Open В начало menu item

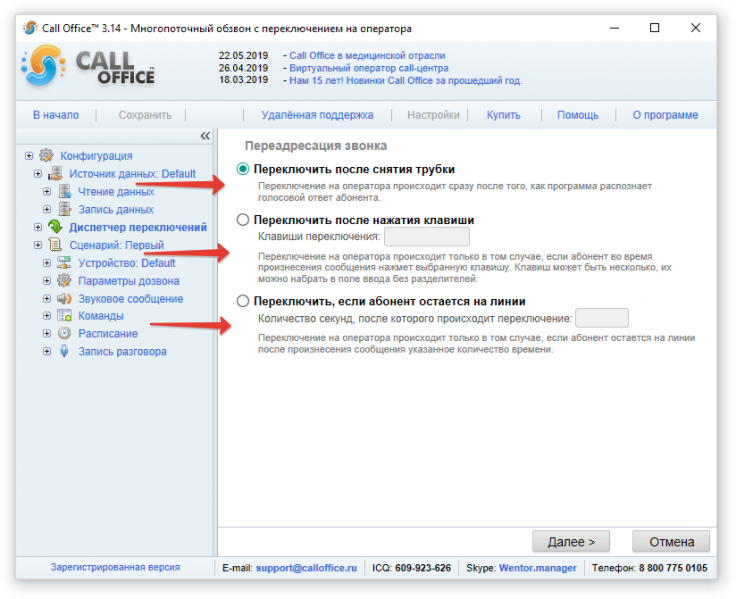[56, 115]
